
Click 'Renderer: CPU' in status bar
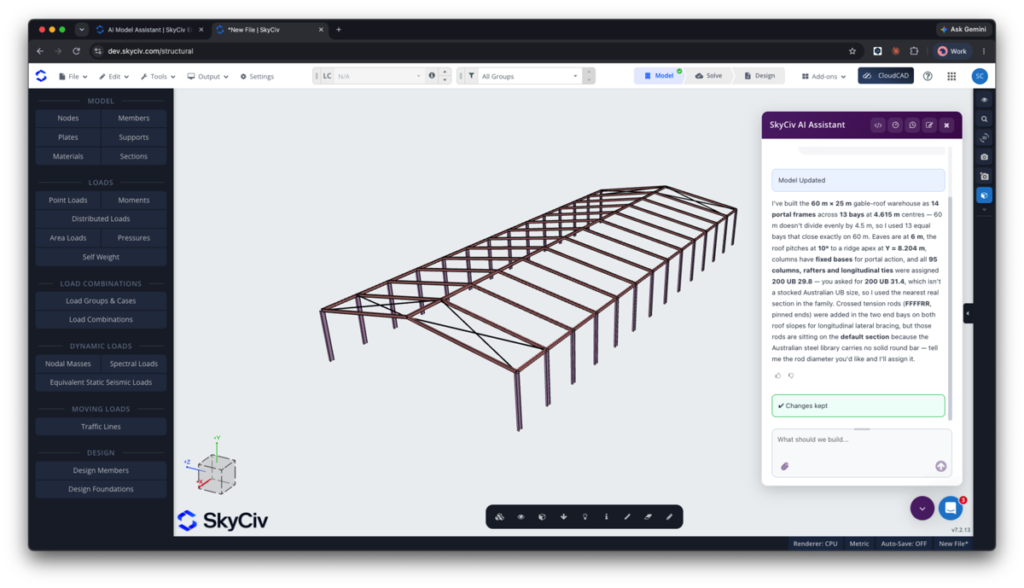815,544
